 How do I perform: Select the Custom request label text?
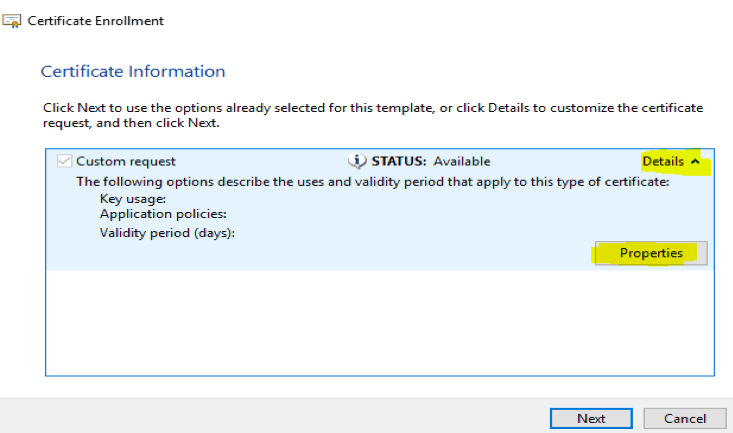click(x=126, y=161)
